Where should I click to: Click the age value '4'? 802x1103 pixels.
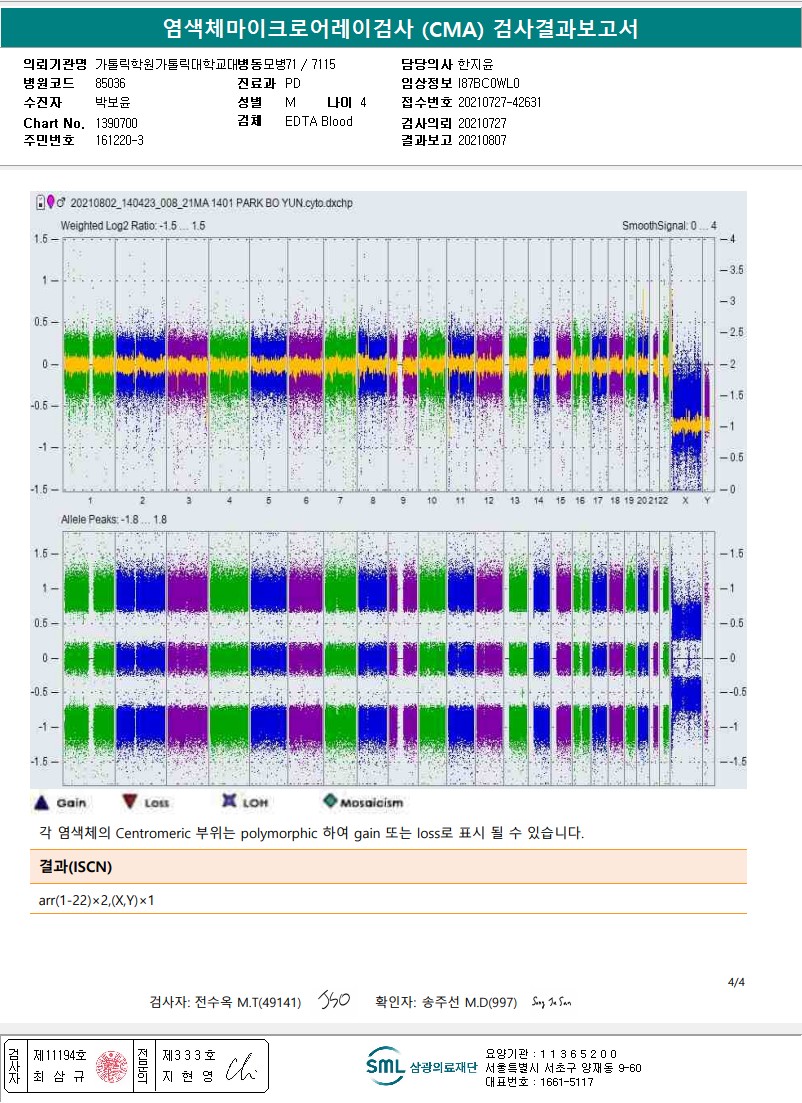pyautogui.click(x=363, y=102)
